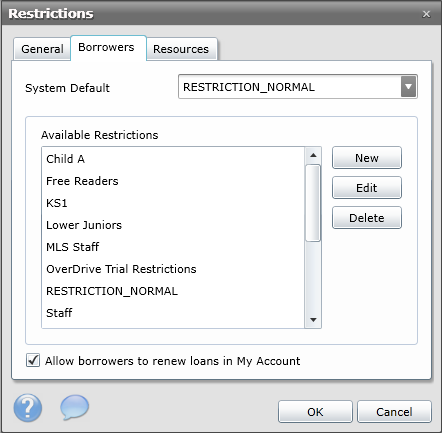The height and width of the screenshot is (433, 442).
Task: Confirm the dialog with OK
Action: point(315,412)
